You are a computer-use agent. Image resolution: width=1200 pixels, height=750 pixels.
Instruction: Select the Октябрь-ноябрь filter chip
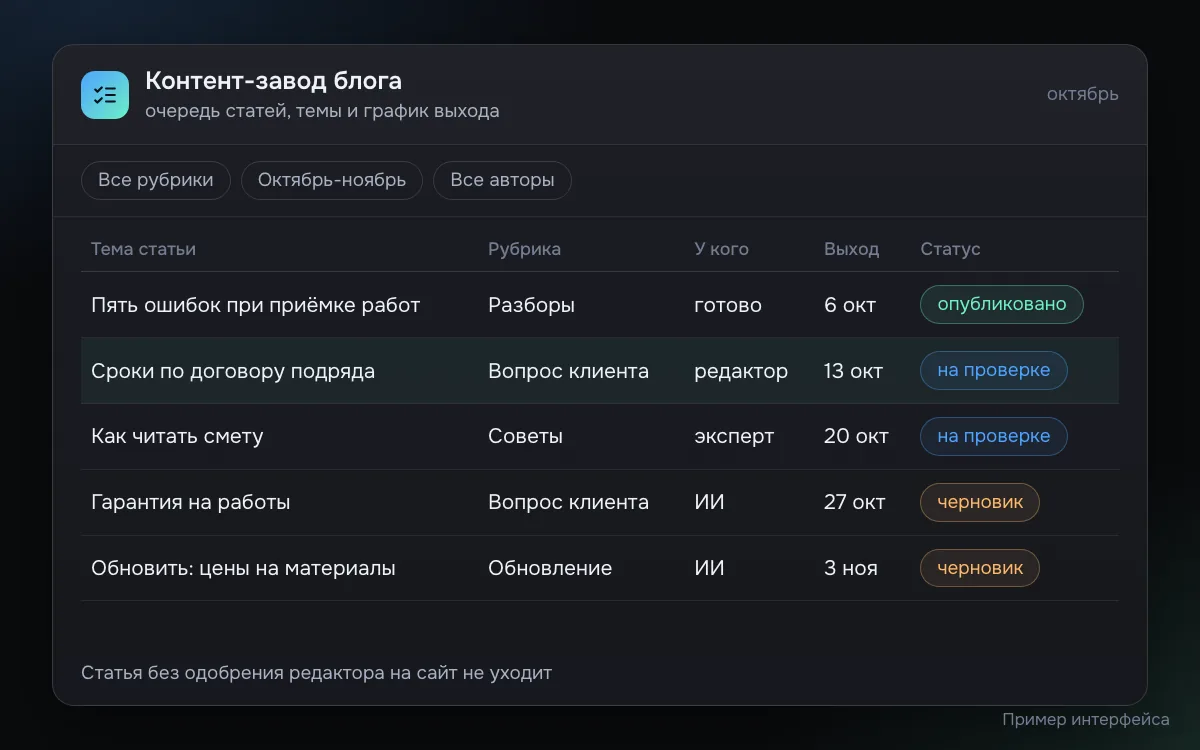[332, 181]
